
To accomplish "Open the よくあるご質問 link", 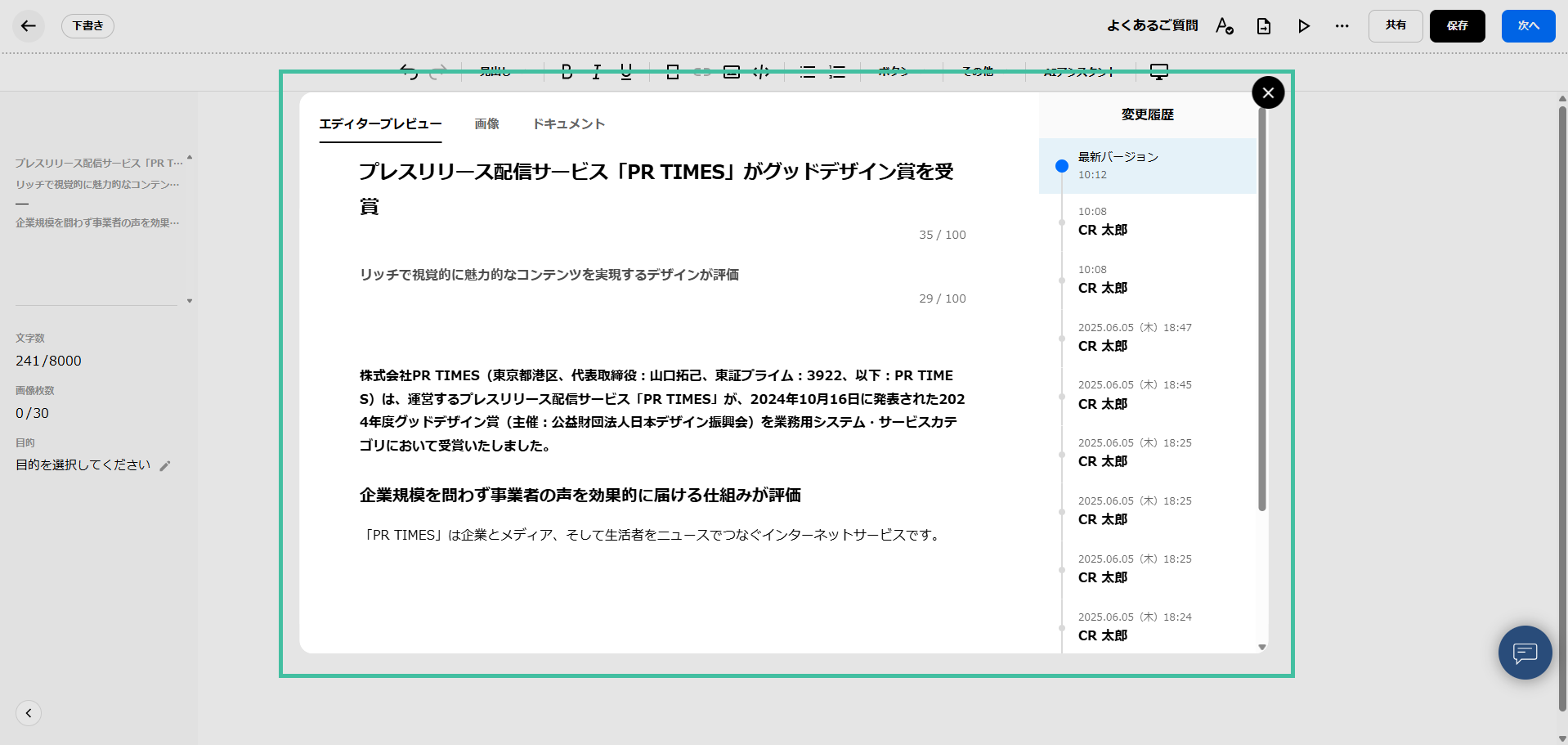I will pyautogui.click(x=1152, y=26).
